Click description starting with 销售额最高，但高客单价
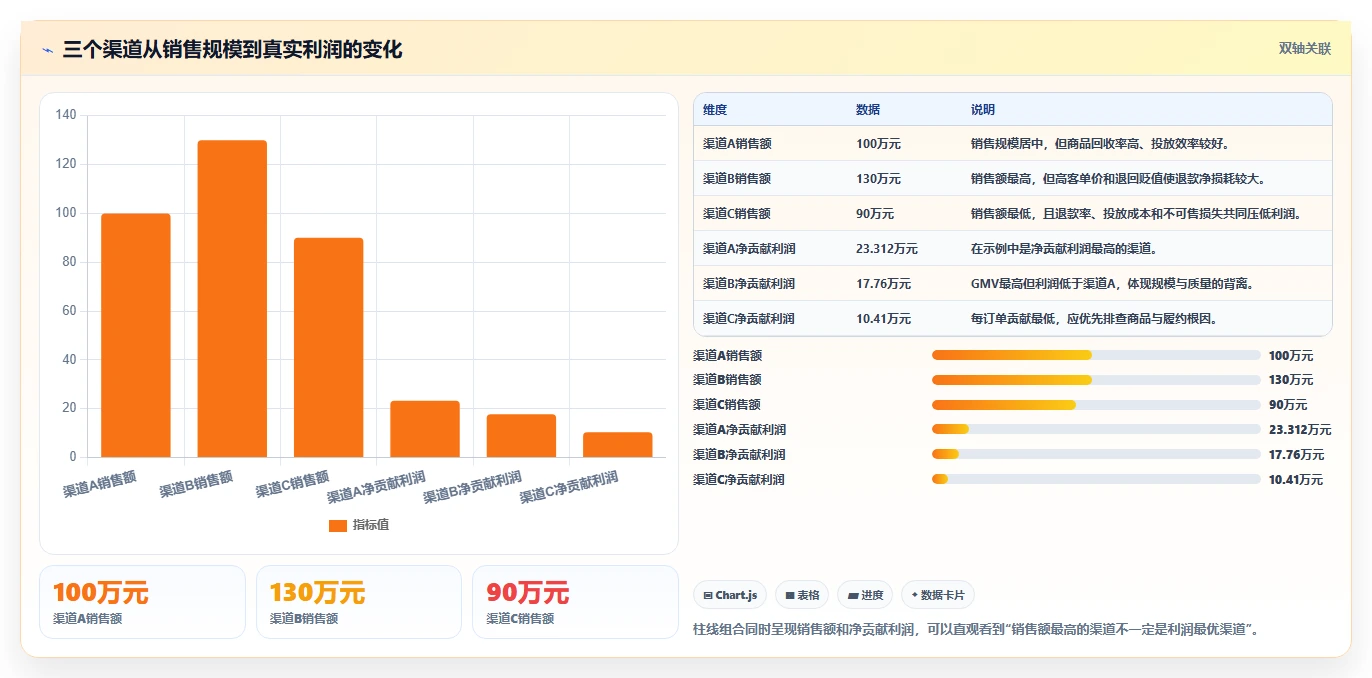The width and height of the screenshot is (1372, 678). [x=1118, y=179]
